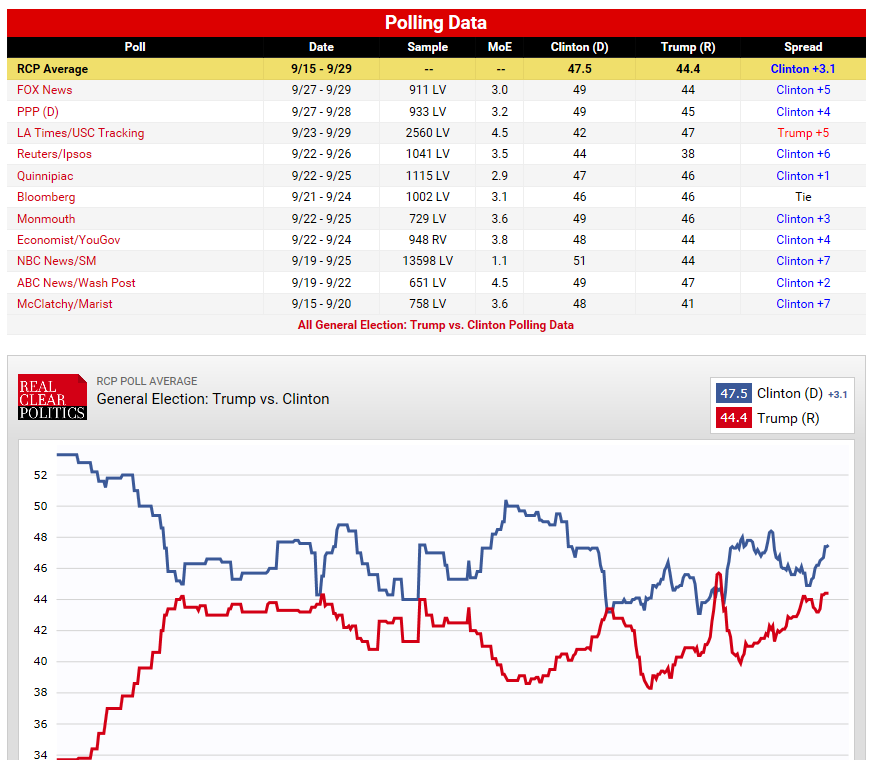876x760 pixels.
Task: Click the 948 RV sample cell
Action: [427, 240]
